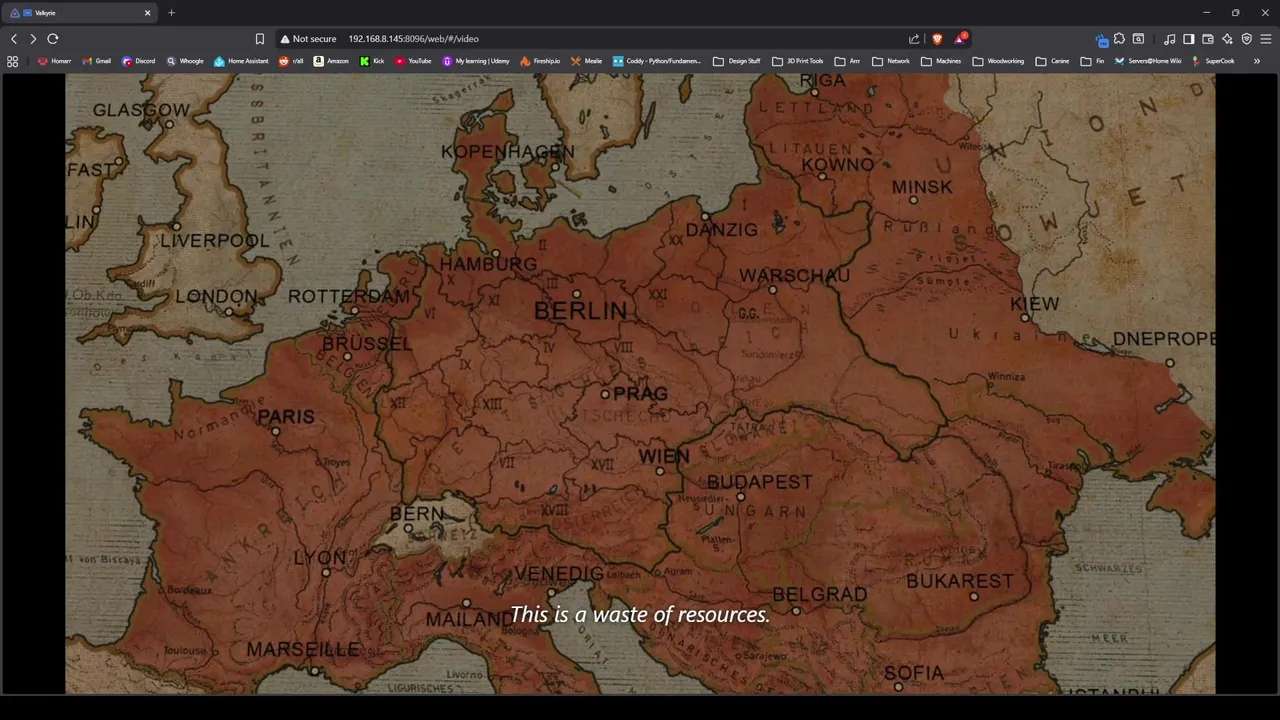Open the apps grid icon in the bookmarks bar
Viewport: 1280px width, 720px height.
pos(12,61)
